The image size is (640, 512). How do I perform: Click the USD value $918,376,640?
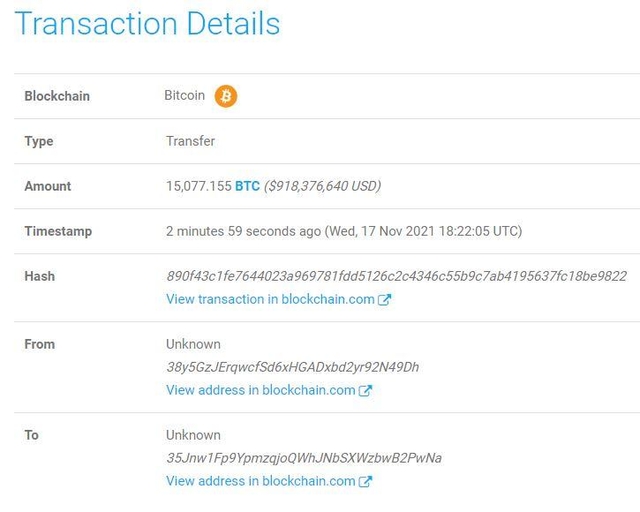click(323, 186)
